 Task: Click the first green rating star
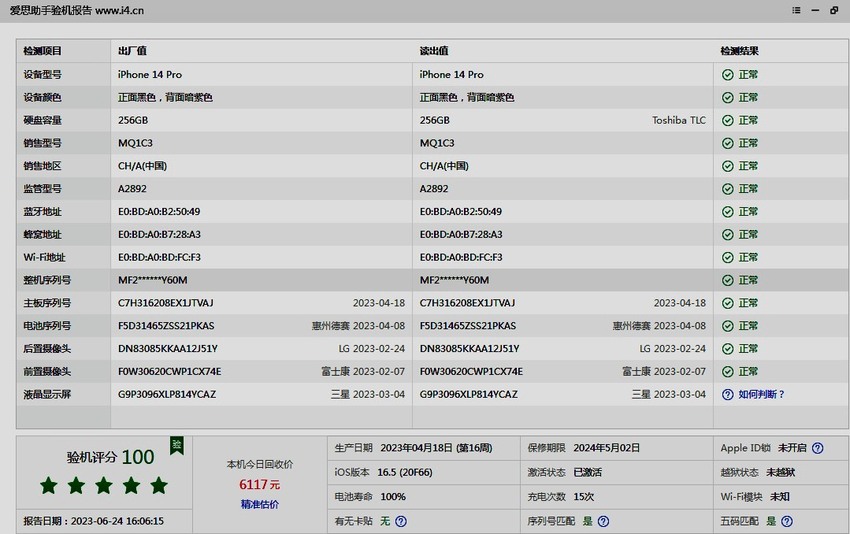coord(49,485)
